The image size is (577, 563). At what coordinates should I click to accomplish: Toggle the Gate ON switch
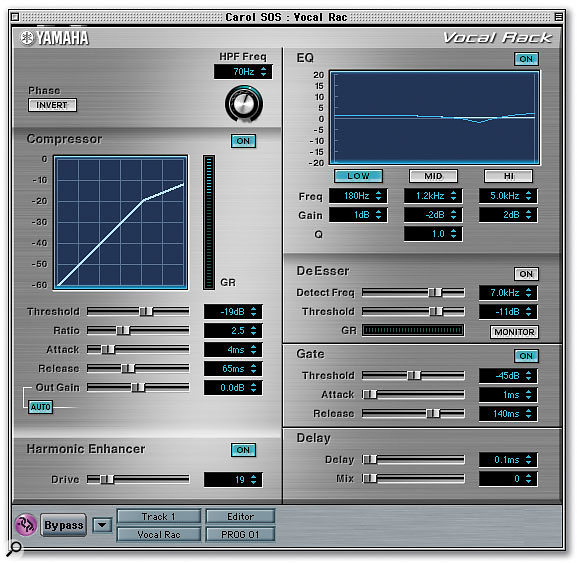coord(526,356)
